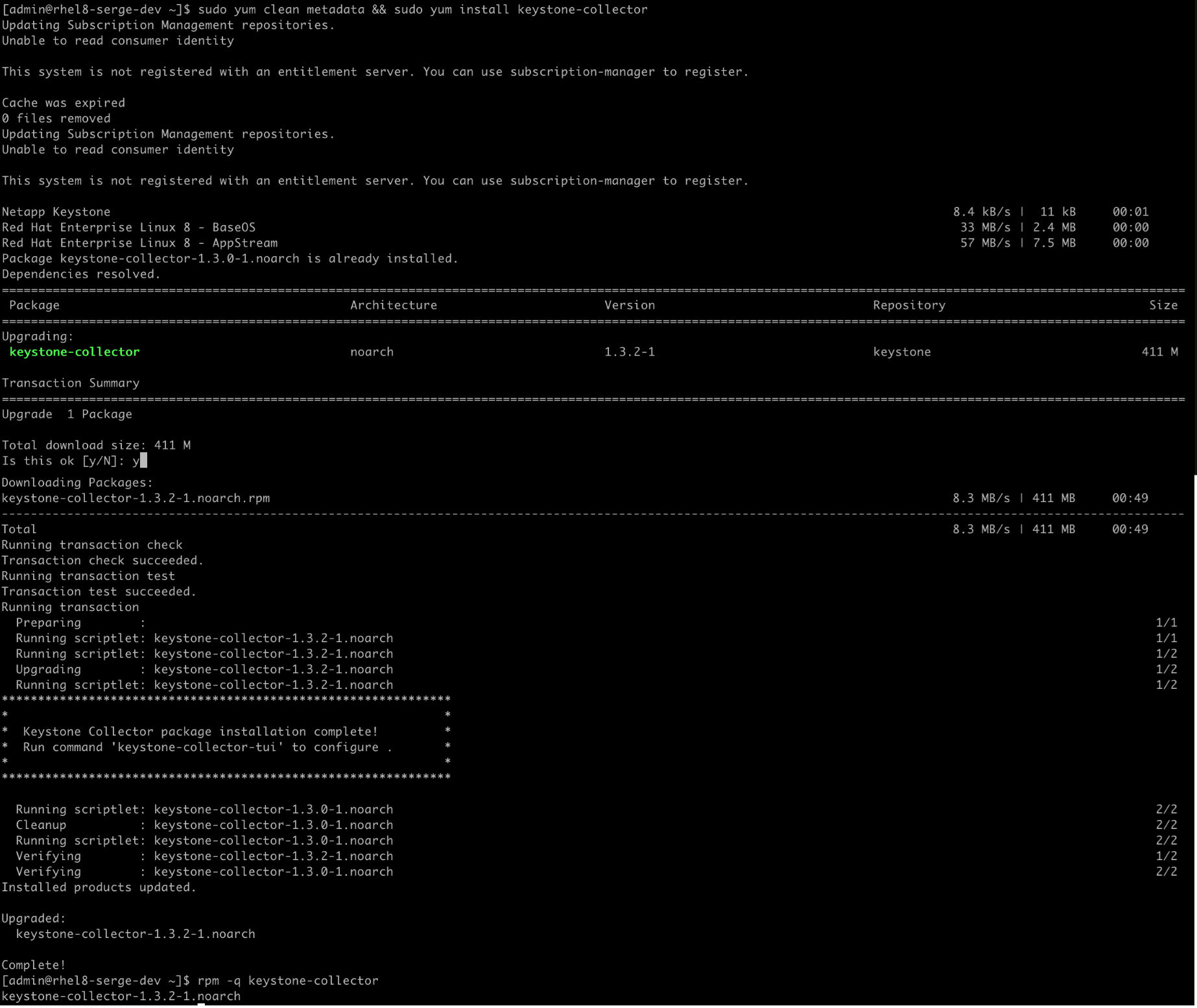Viewport: 1197px width, 1008px height.
Task: Click the 'Running transaction test' line
Action: point(89,577)
